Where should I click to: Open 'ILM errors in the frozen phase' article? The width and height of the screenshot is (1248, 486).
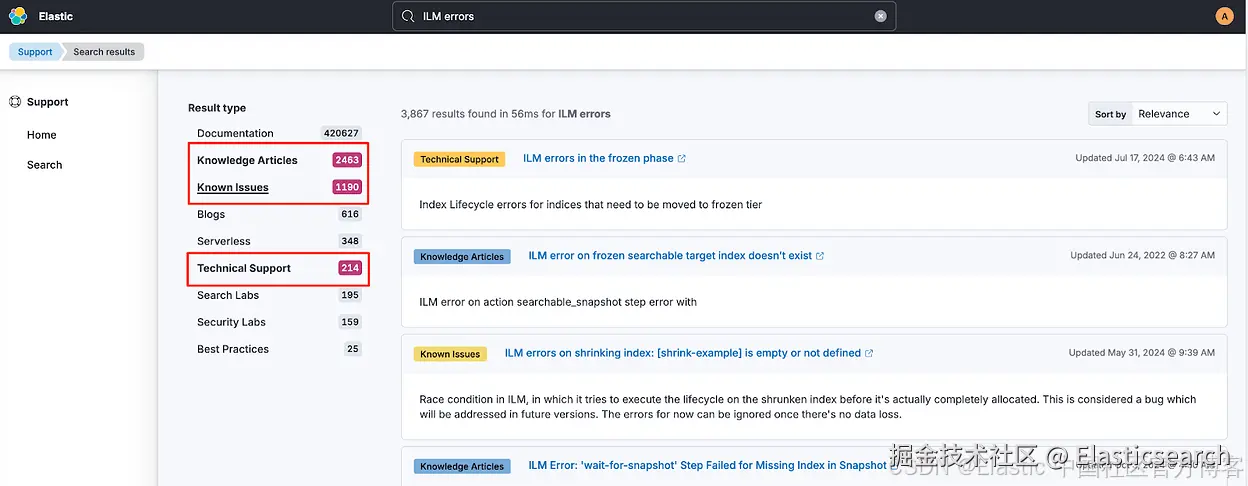click(598, 159)
